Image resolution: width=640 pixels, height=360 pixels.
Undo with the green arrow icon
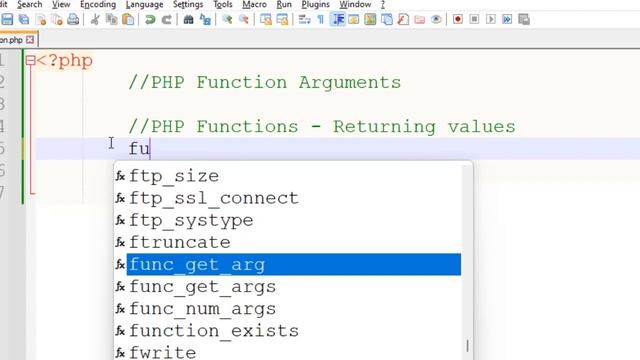(x=150, y=19)
